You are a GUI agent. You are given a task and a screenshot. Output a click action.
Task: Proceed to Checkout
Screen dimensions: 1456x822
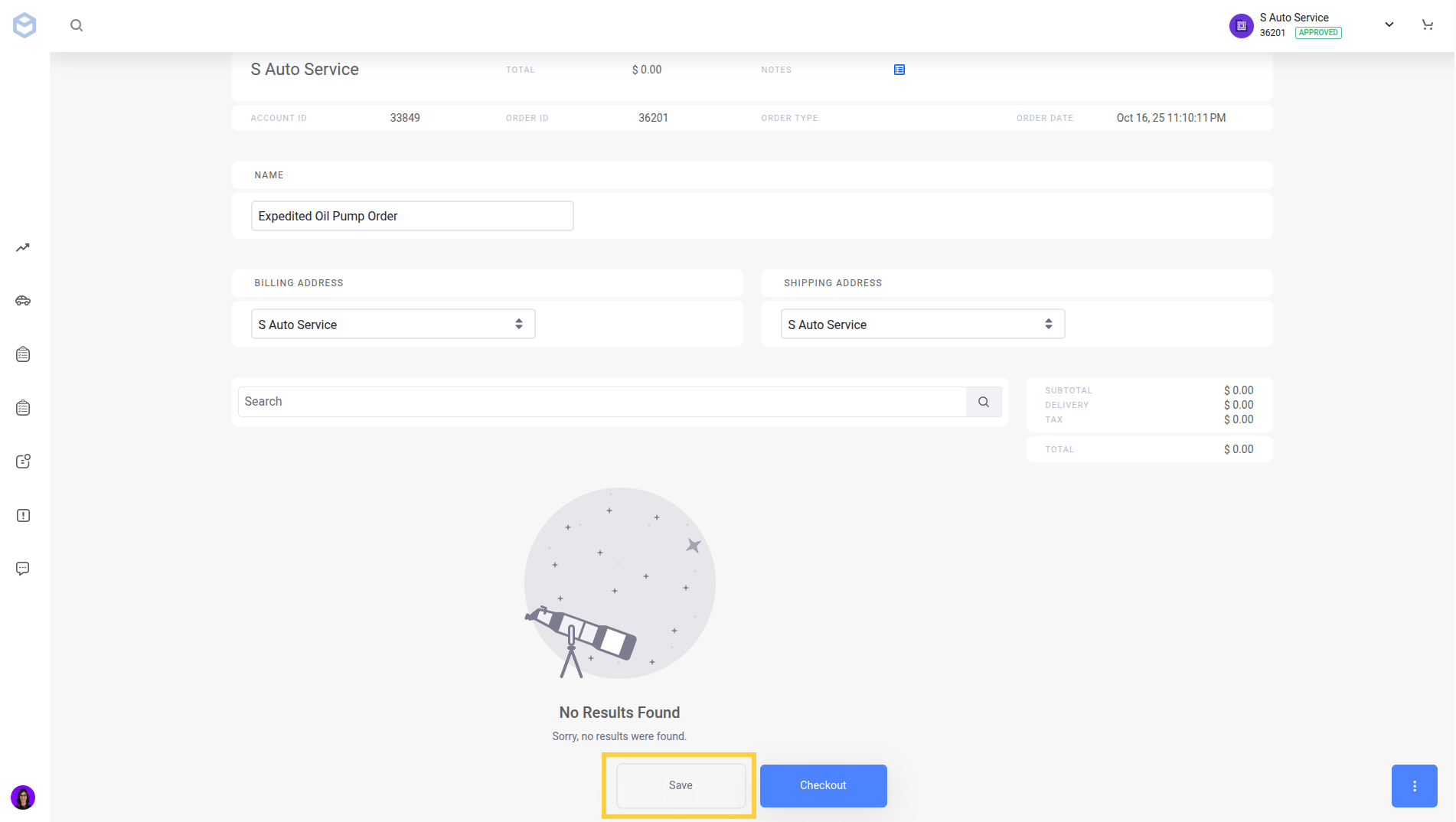[822, 785]
